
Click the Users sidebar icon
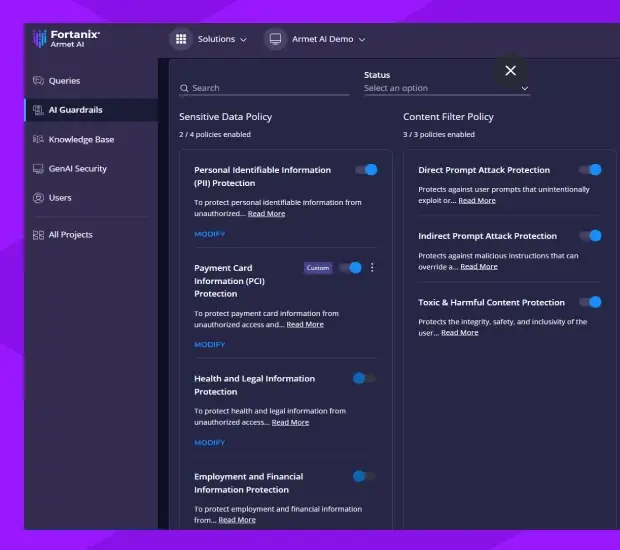(x=39, y=198)
